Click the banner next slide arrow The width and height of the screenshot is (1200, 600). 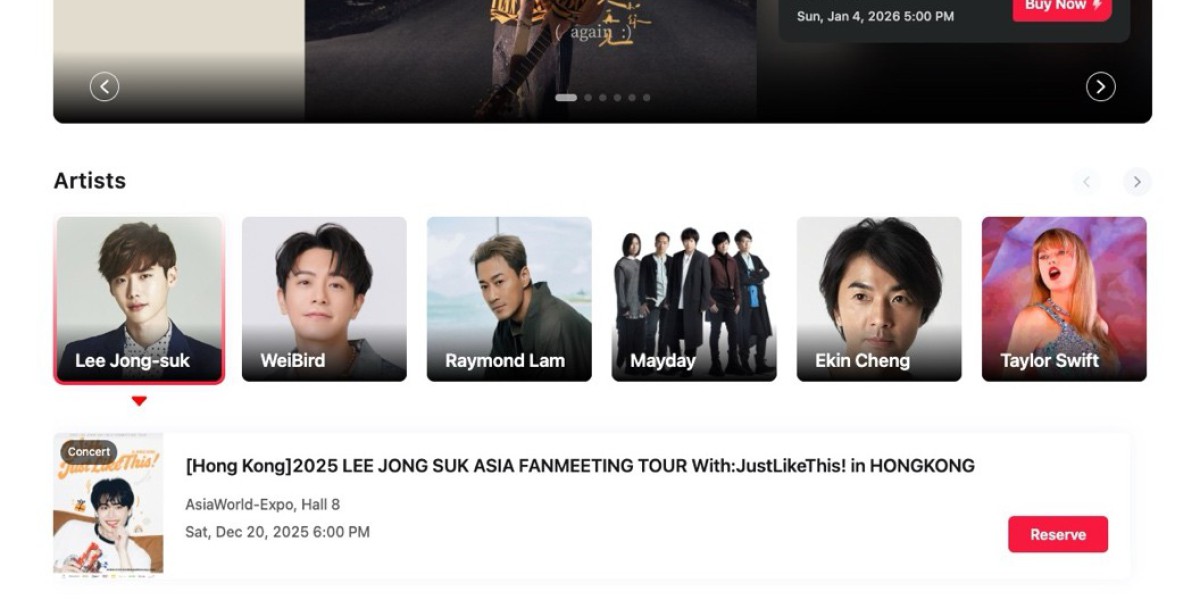point(1101,87)
